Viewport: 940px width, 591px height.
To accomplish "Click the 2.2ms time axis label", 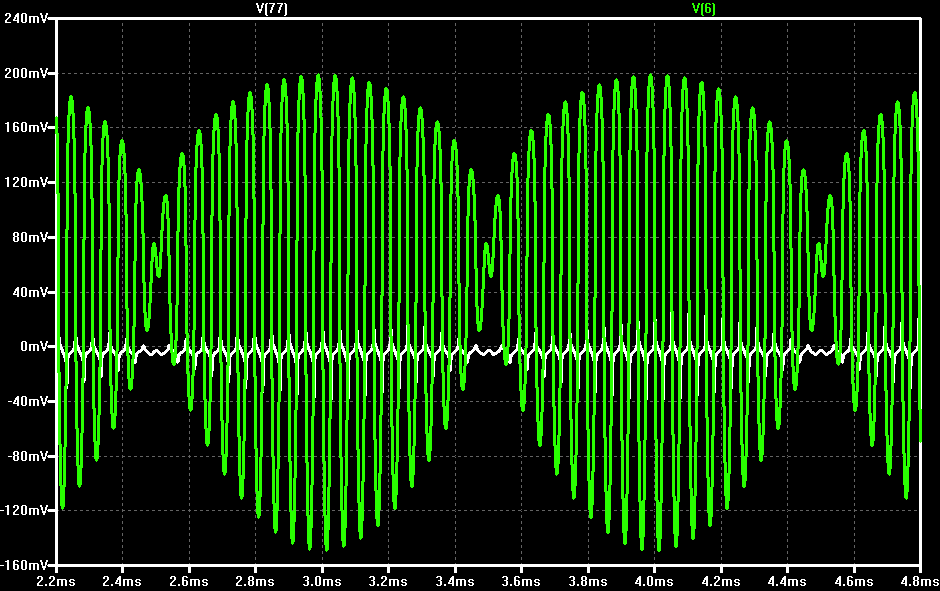I will click(56, 581).
